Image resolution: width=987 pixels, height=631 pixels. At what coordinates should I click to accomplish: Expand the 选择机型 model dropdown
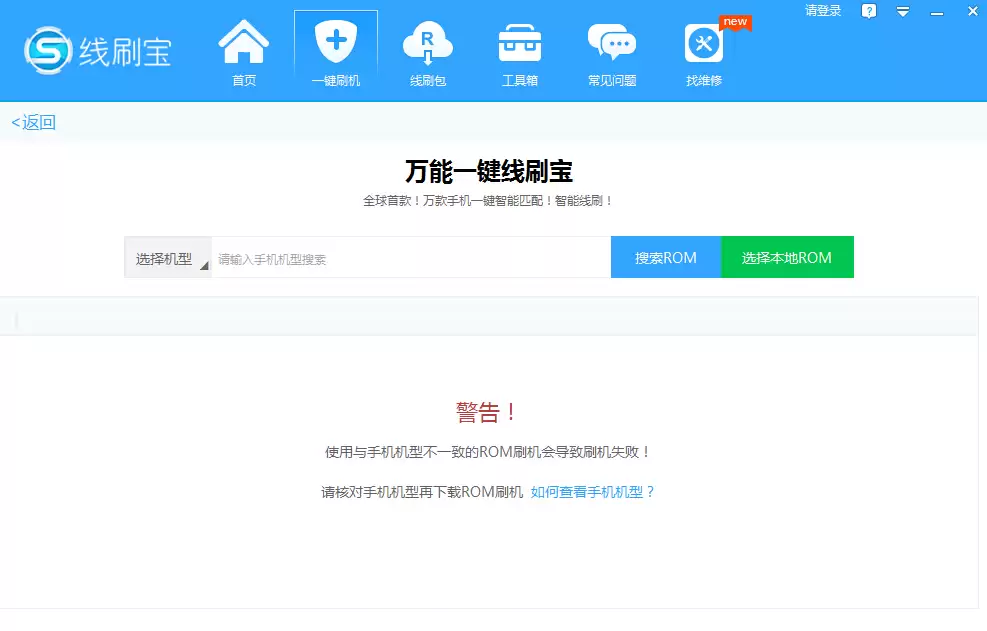(x=167, y=258)
